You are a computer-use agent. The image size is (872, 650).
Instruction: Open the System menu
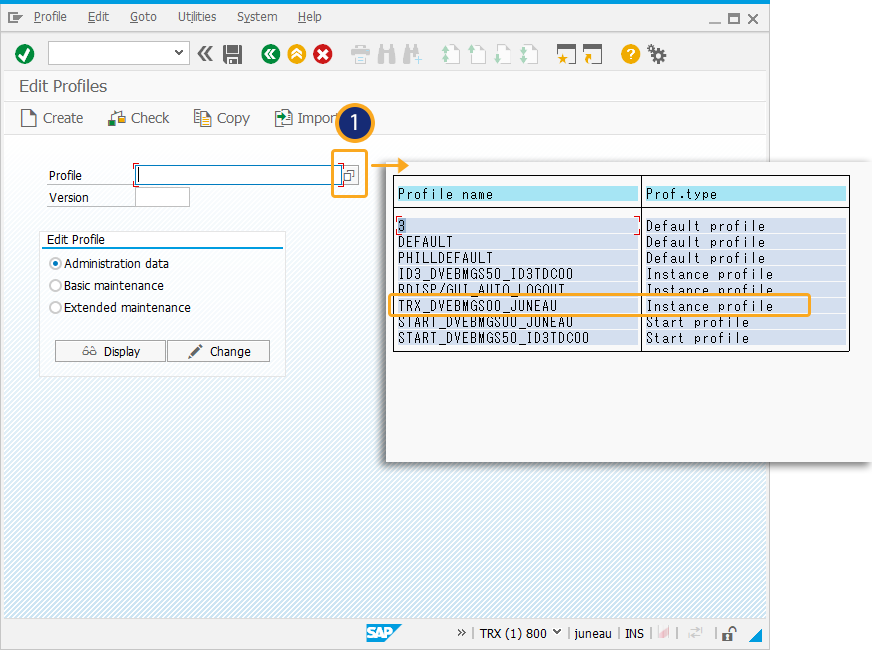pyautogui.click(x=257, y=17)
